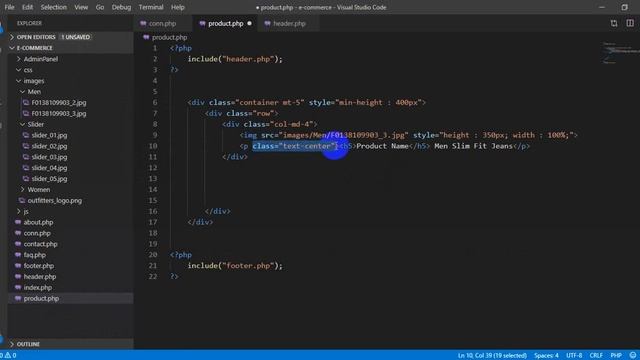Collapse the Slider folder
Screen dimensions: 640x360
click(x=36, y=124)
